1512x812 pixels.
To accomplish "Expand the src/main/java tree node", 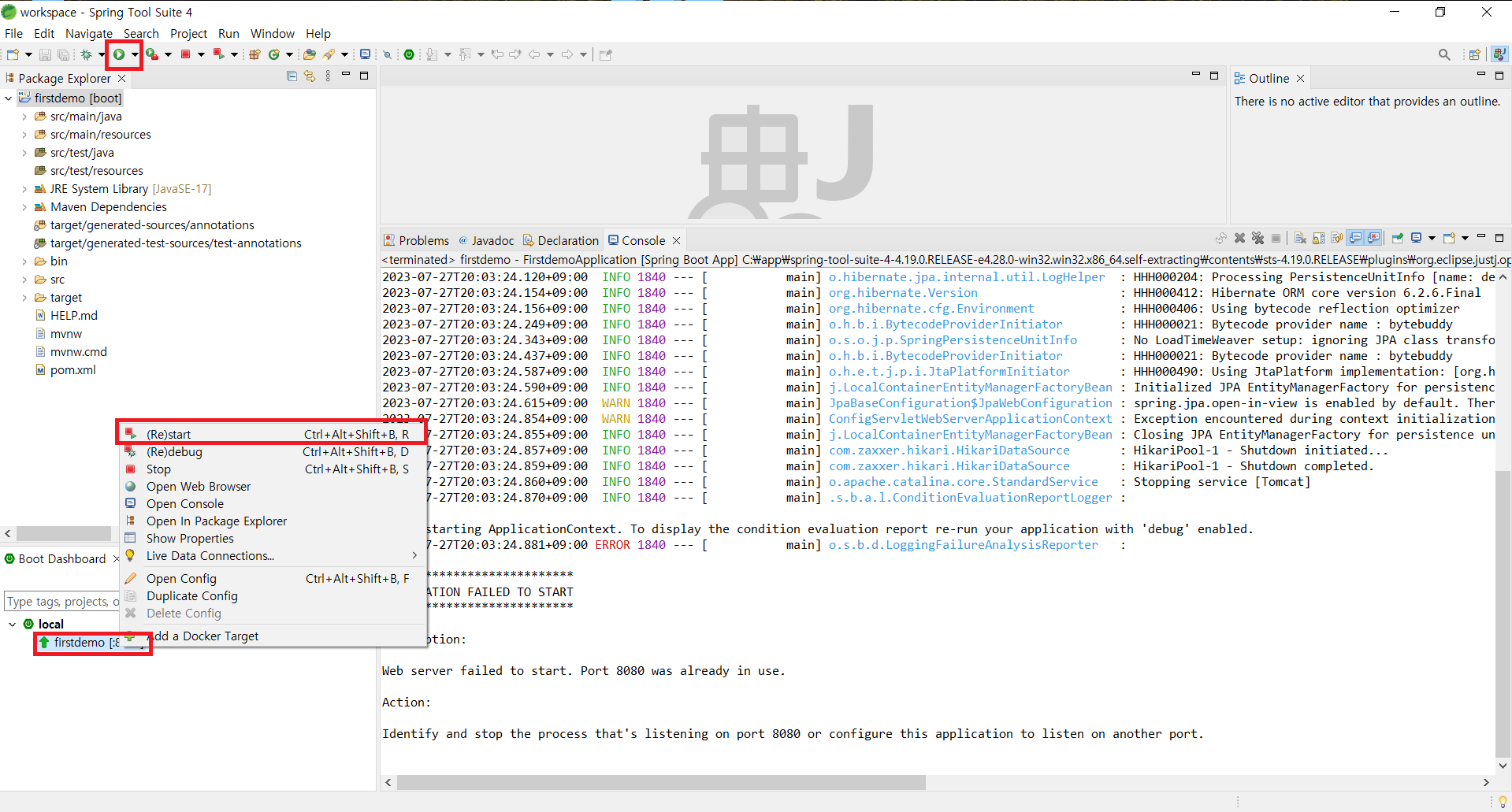I will coord(24,117).
